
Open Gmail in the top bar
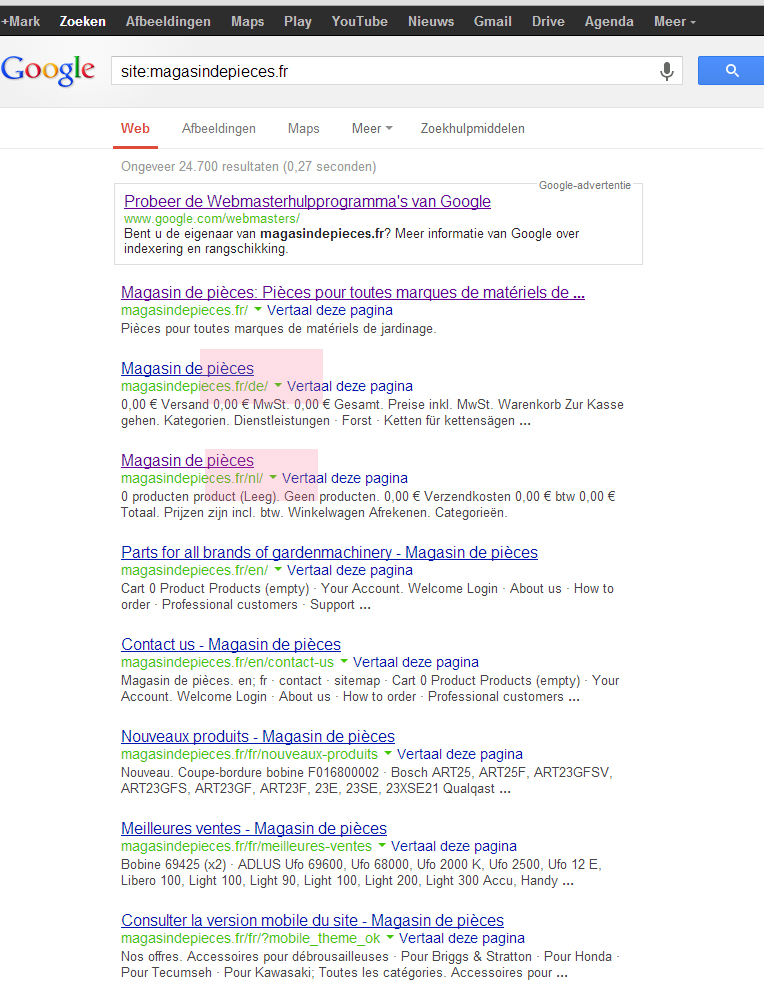tap(493, 21)
